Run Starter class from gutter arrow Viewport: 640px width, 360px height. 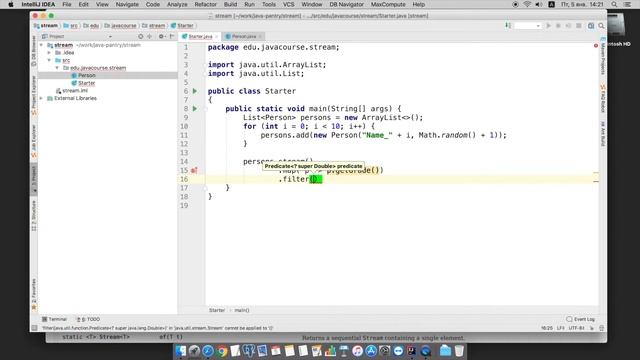point(195,91)
